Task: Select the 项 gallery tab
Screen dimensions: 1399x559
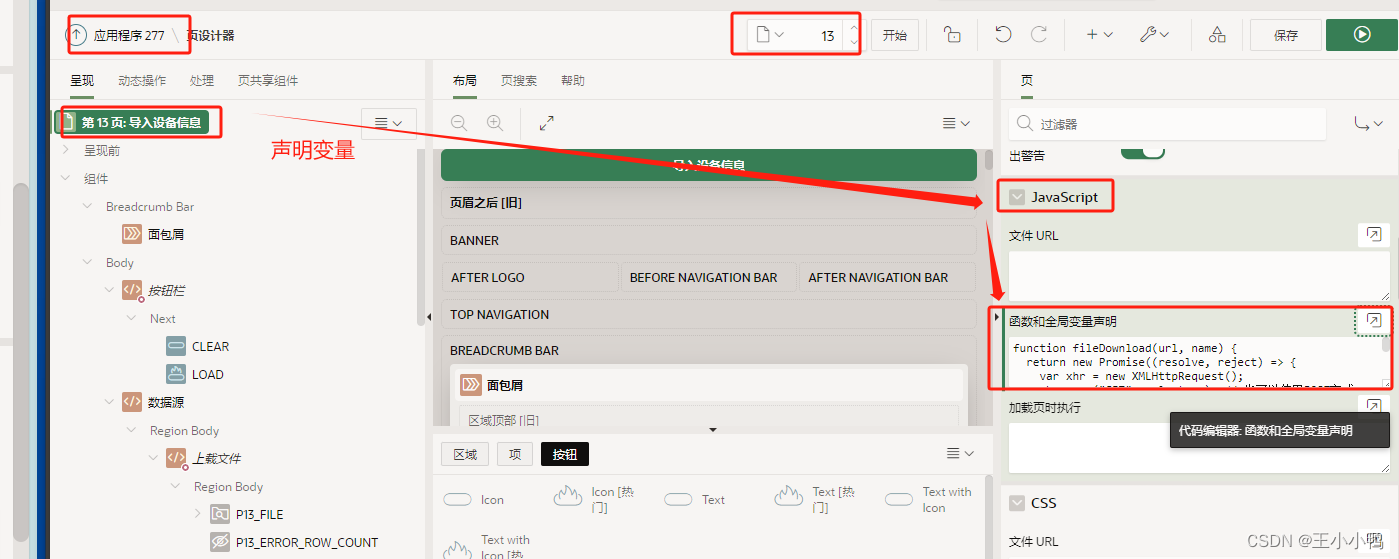Action: (515, 454)
